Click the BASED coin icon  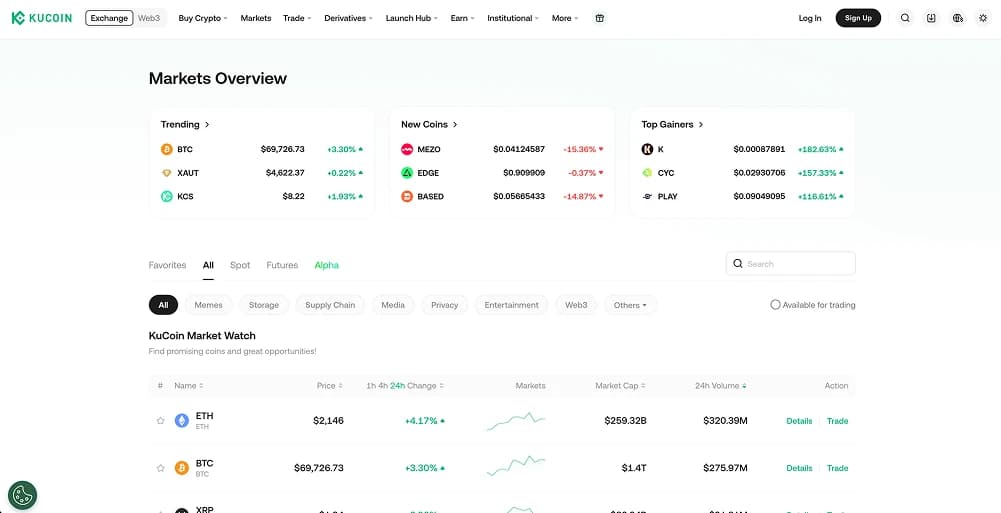tap(407, 197)
